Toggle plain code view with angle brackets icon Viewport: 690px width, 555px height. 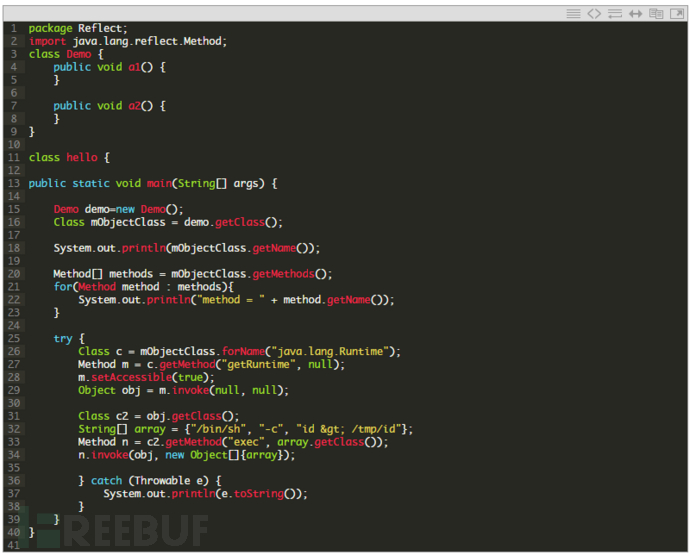tap(594, 14)
